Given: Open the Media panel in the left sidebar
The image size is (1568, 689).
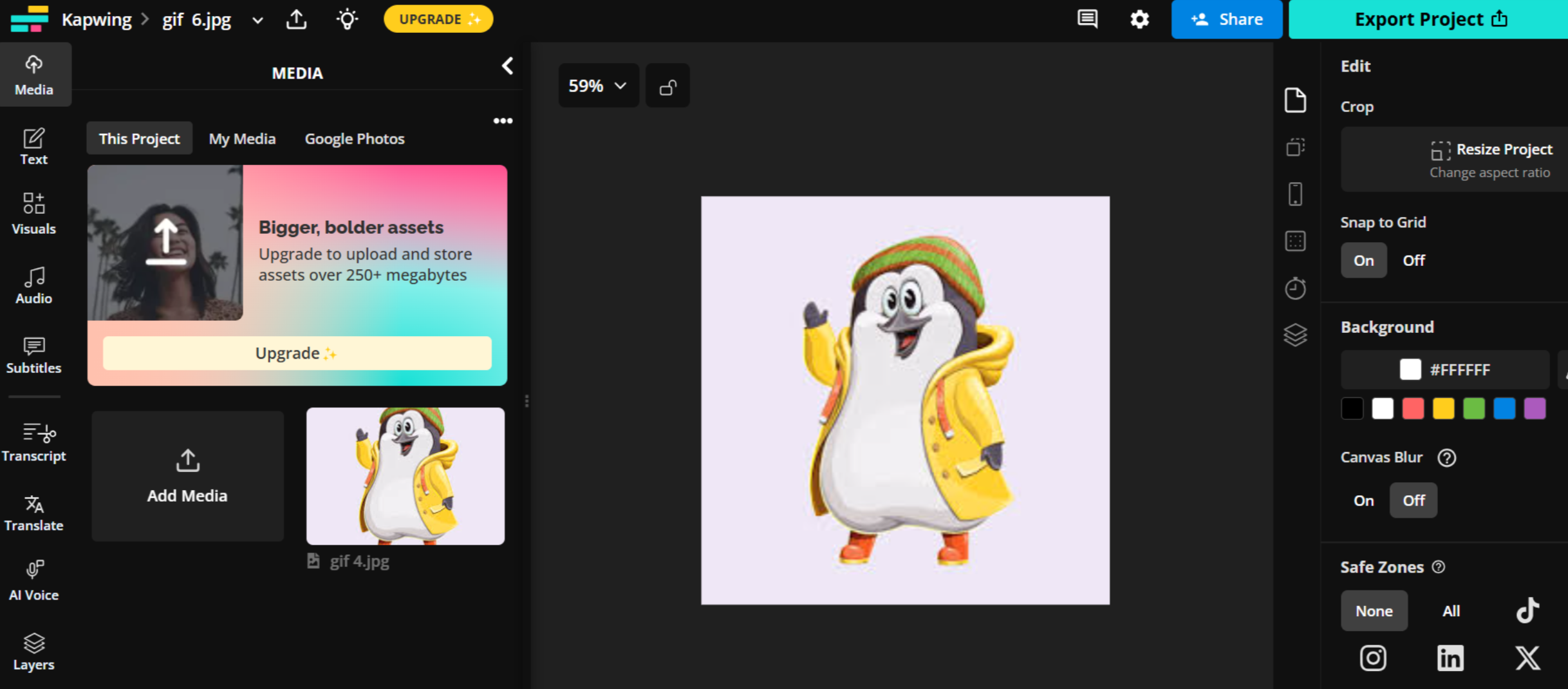Looking at the screenshot, I should [33, 73].
